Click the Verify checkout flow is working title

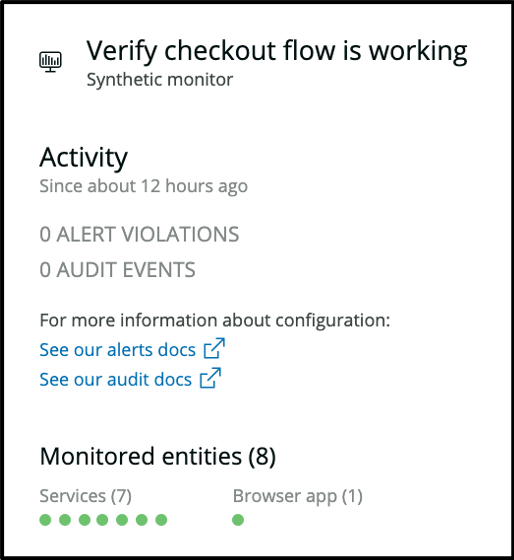point(277,51)
